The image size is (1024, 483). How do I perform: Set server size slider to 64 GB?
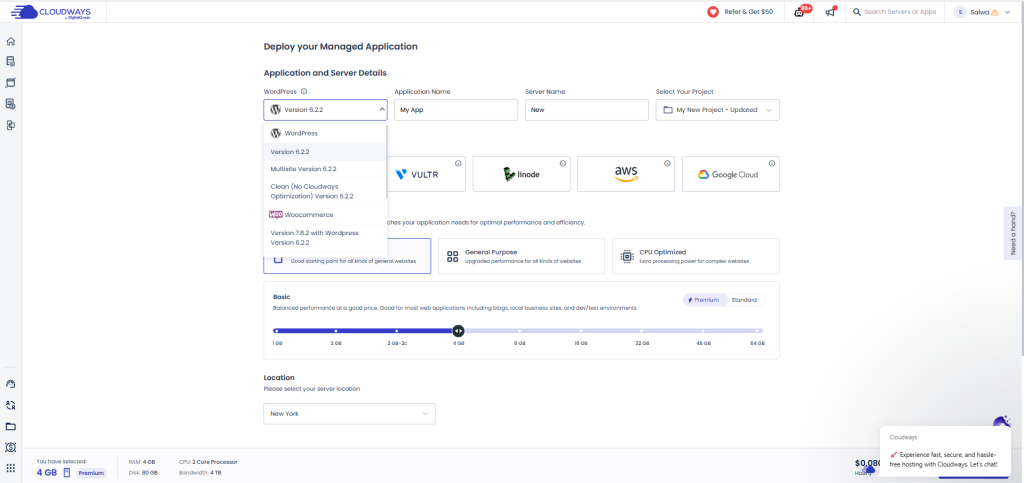(758, 331)
